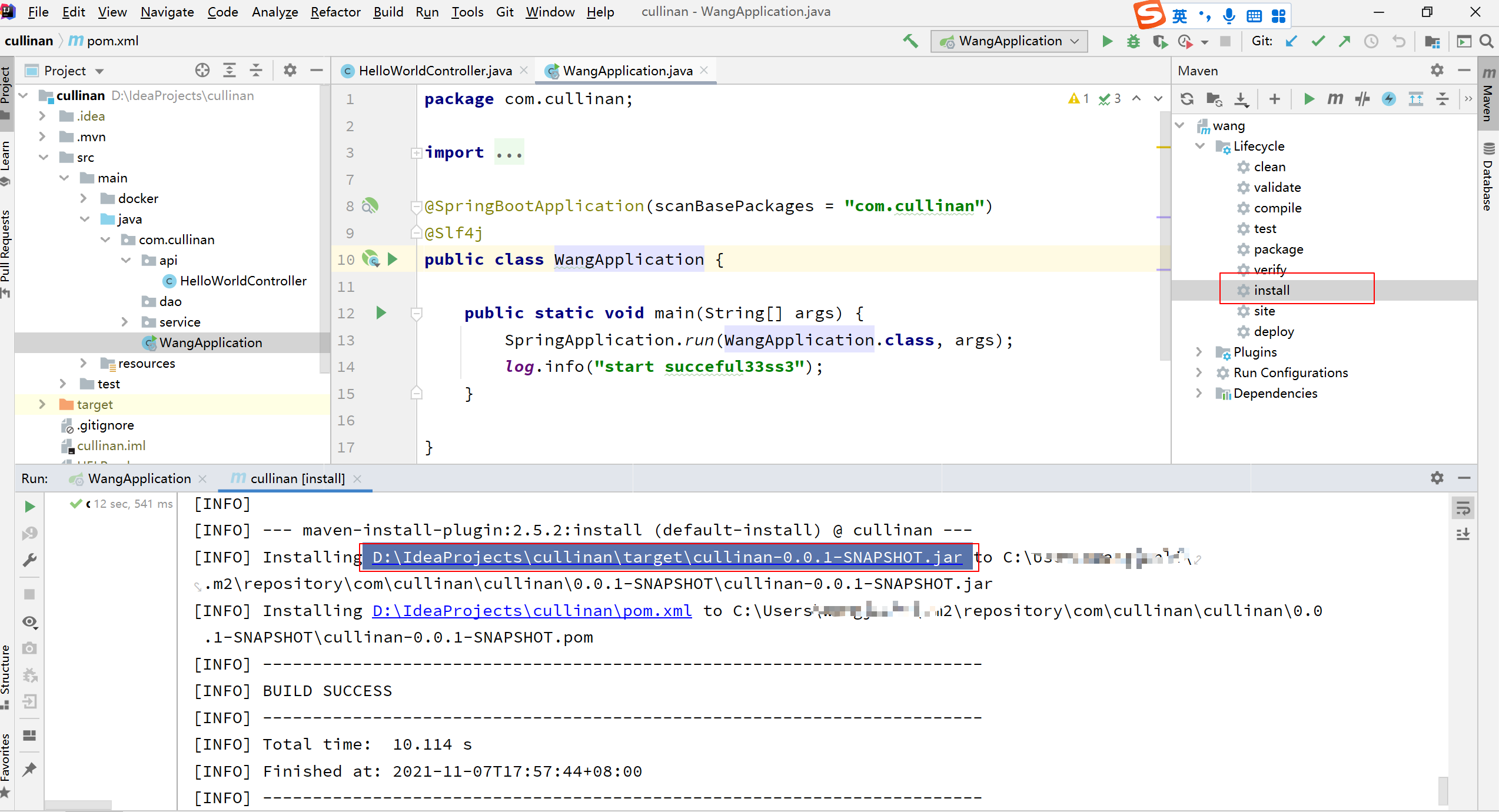The image size is (1499, 812).
Task: Click the Build project hammer icon
Action: [x=910, y=41]
